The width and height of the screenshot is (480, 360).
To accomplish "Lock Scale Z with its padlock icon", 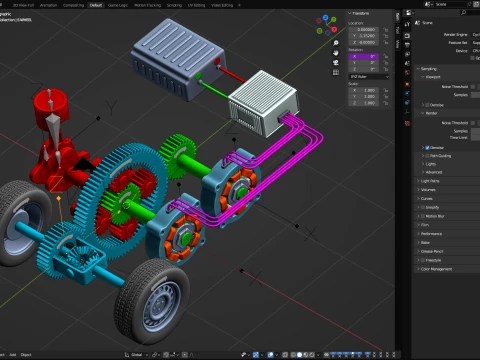I will (x=385, y=103).
